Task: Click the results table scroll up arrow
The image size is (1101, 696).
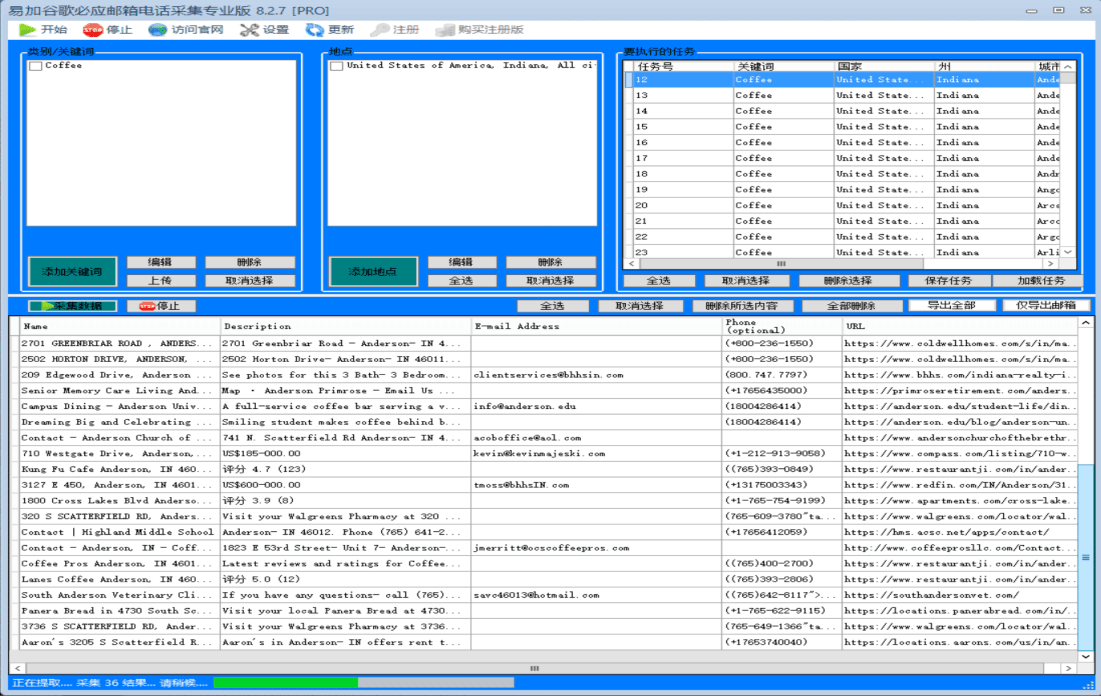Action: [x=1086, y=323]
